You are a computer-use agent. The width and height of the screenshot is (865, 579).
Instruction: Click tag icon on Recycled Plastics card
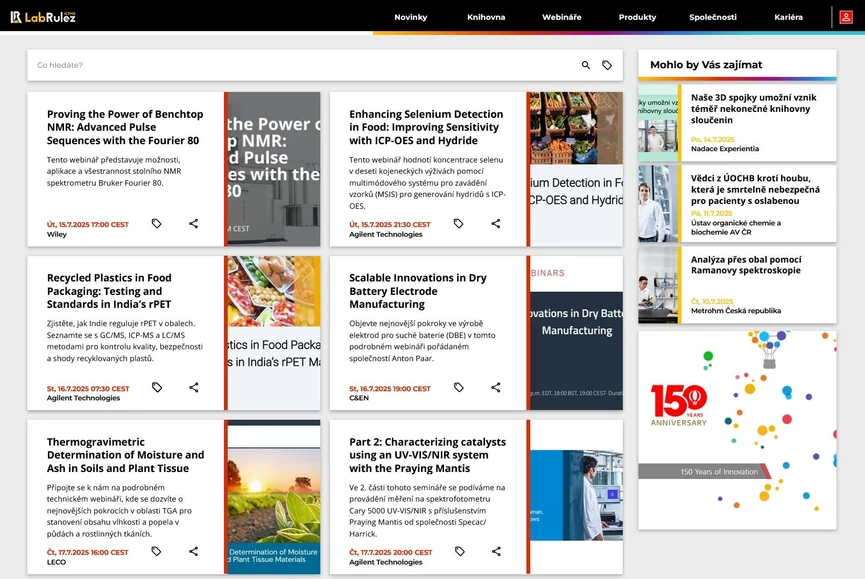pos(157,388)
